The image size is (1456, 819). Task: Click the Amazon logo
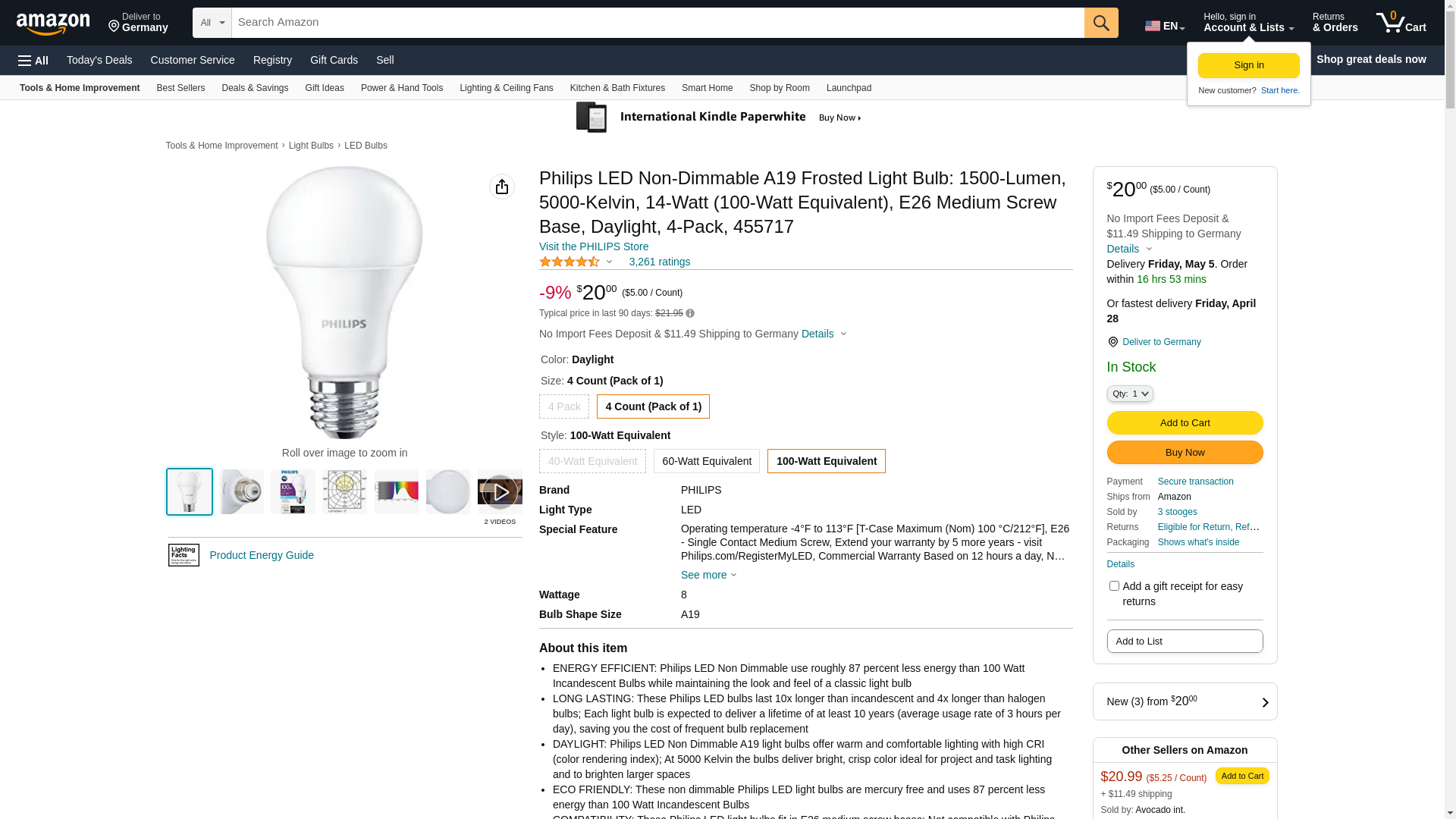click(x=53, y=24)
